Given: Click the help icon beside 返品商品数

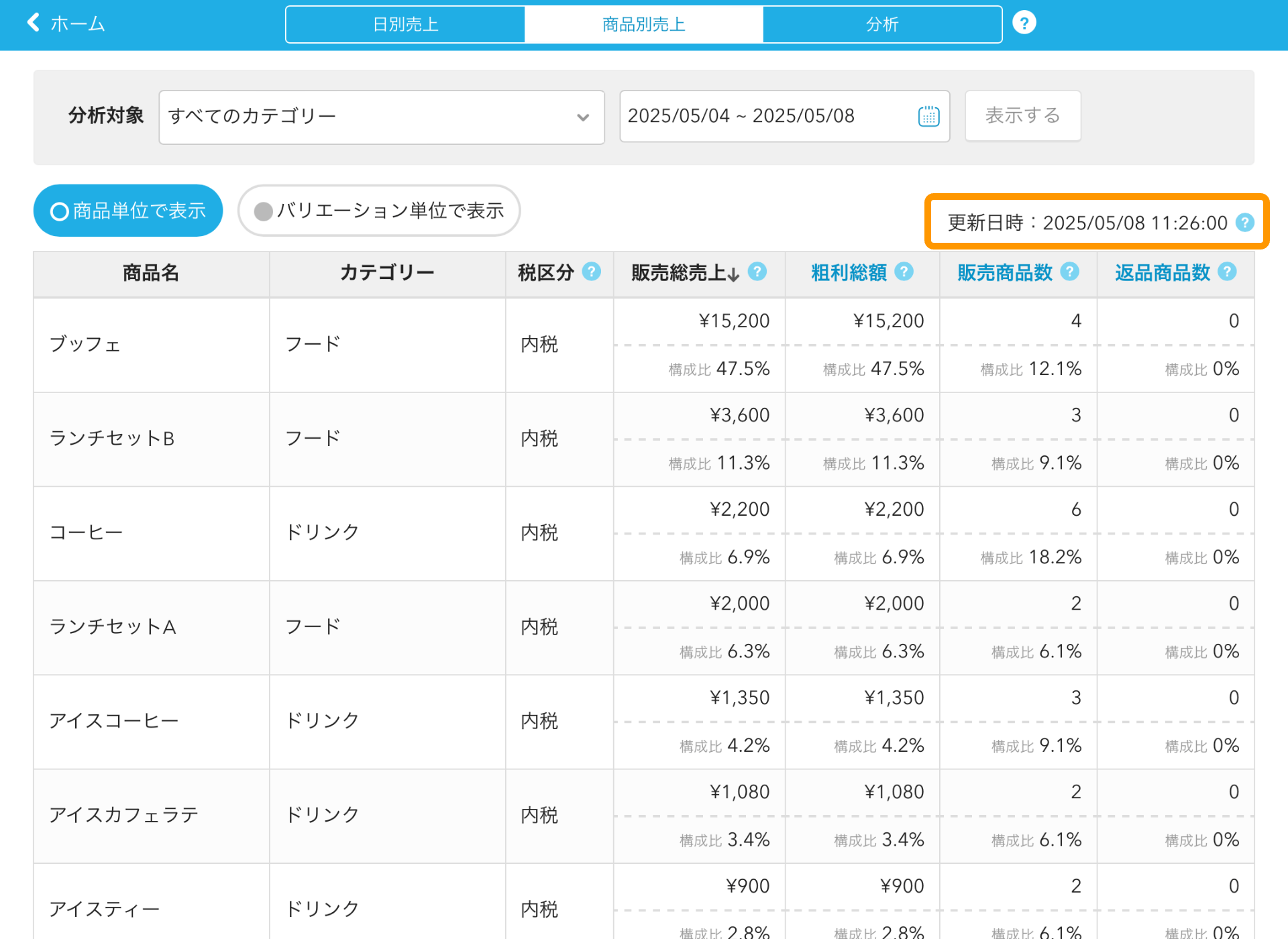Looking at the screenshot, I should 1227,272.
